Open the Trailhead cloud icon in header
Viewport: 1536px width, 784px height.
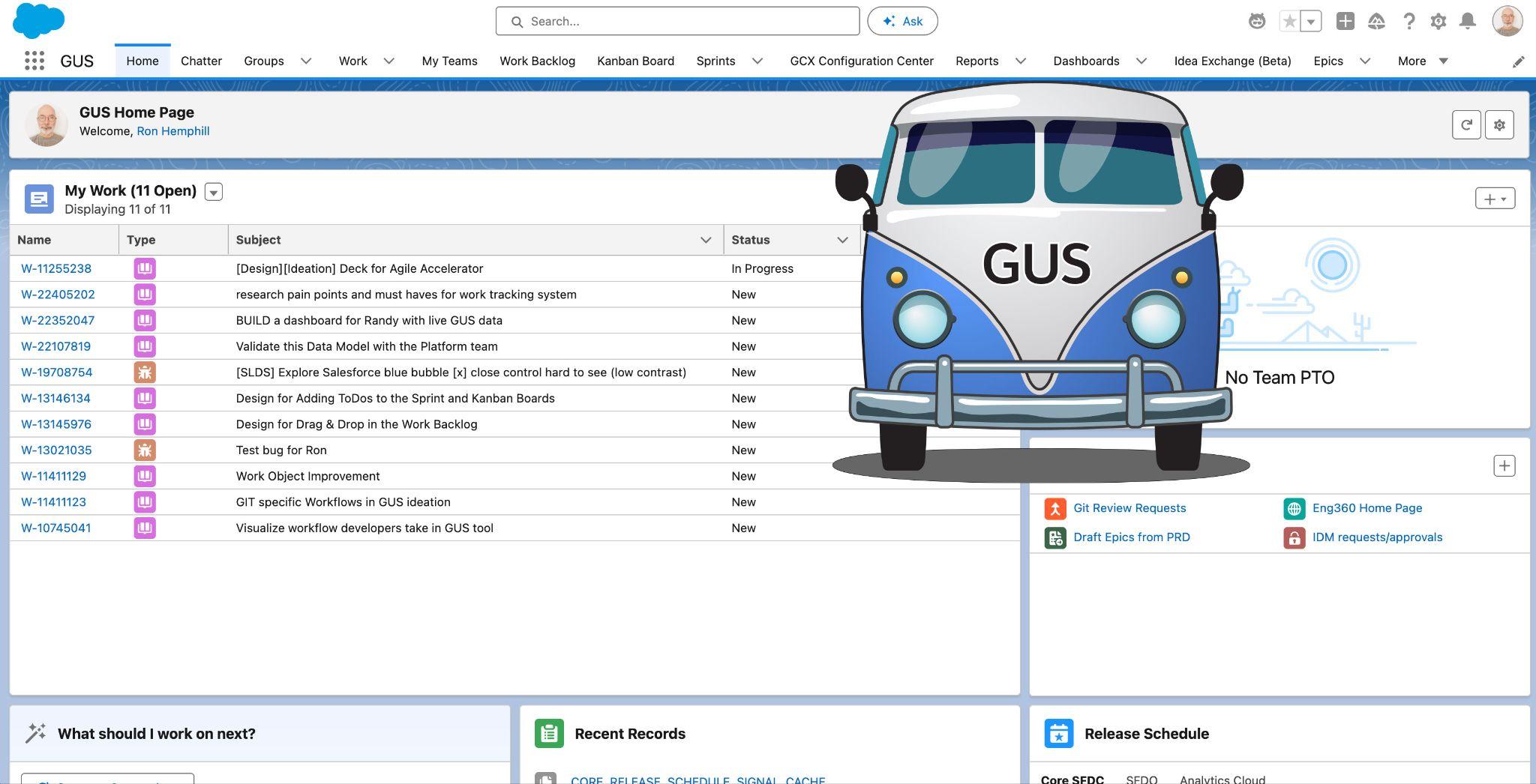(x=1376, y=21)
